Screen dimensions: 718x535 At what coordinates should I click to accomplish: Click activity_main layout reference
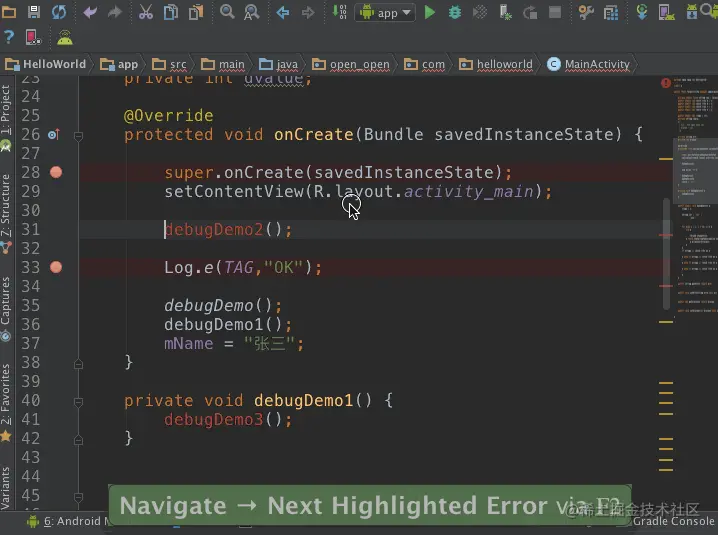[x=468, y=192]
